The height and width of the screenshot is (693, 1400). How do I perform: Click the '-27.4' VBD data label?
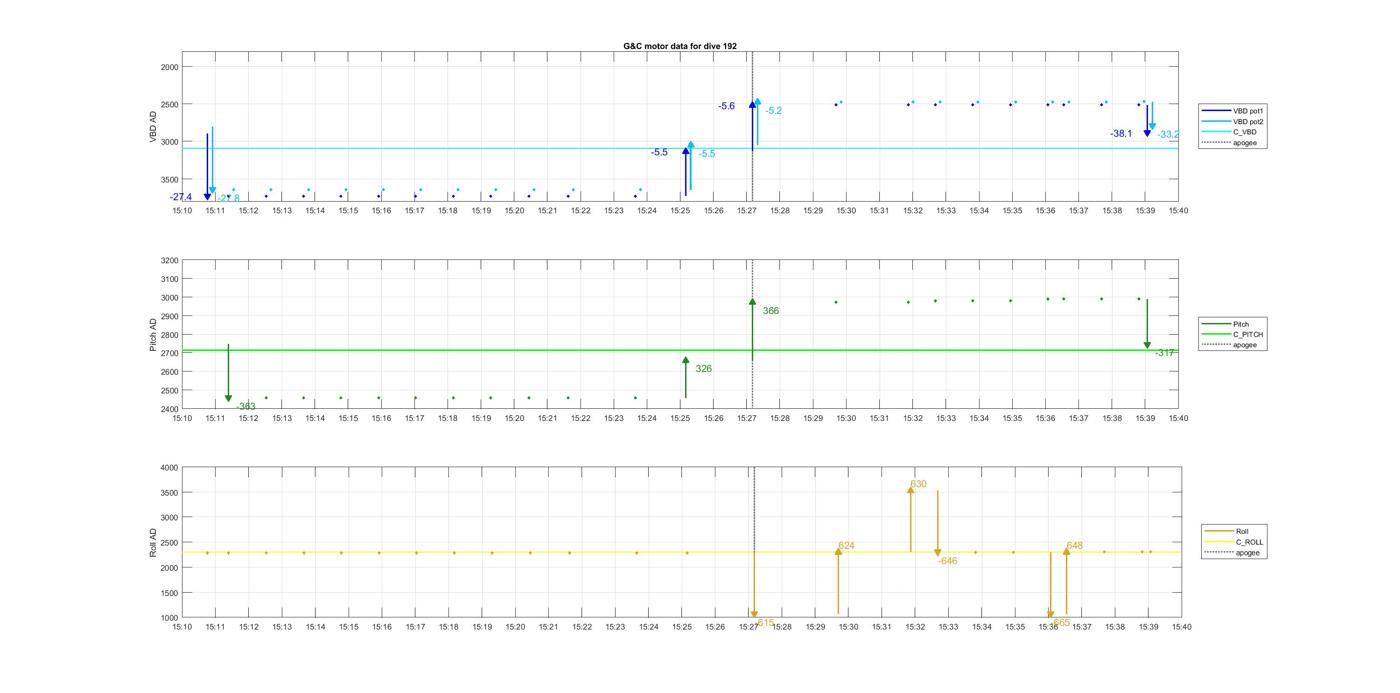pos(181,197)
